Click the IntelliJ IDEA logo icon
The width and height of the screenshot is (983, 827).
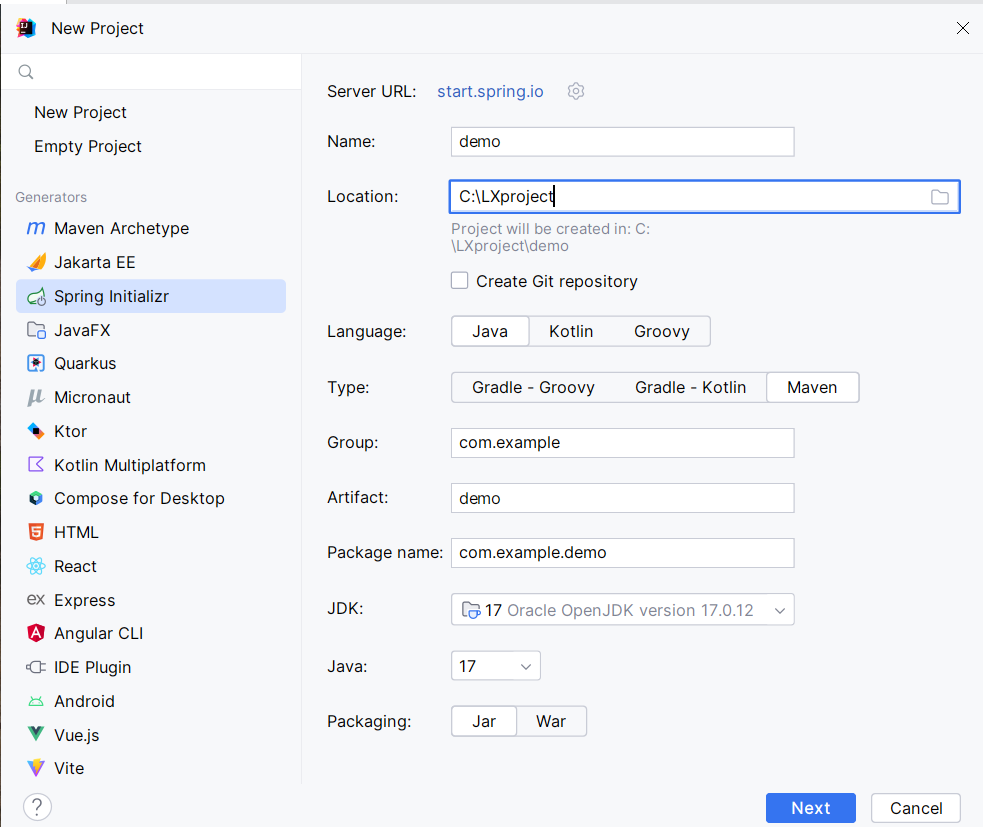point(26,28)
